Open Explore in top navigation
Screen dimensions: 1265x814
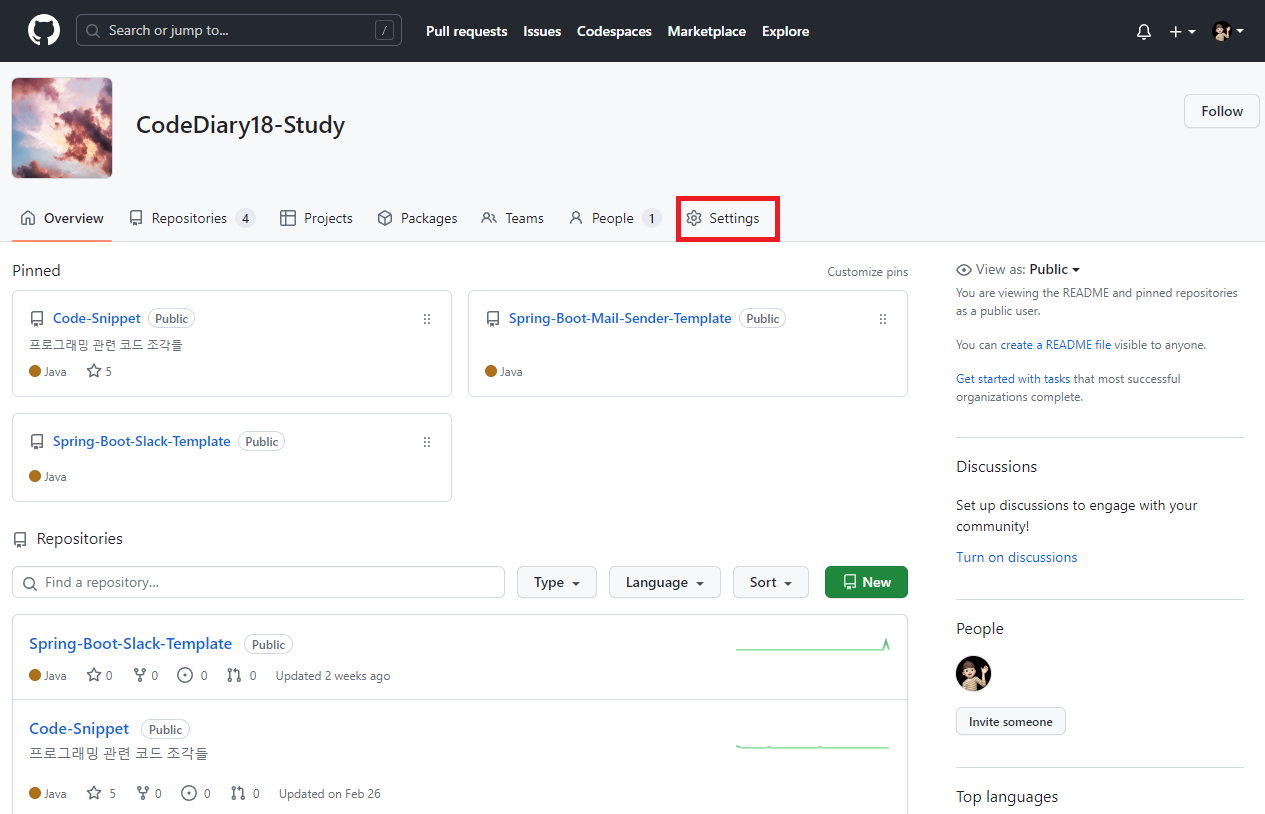785,32
